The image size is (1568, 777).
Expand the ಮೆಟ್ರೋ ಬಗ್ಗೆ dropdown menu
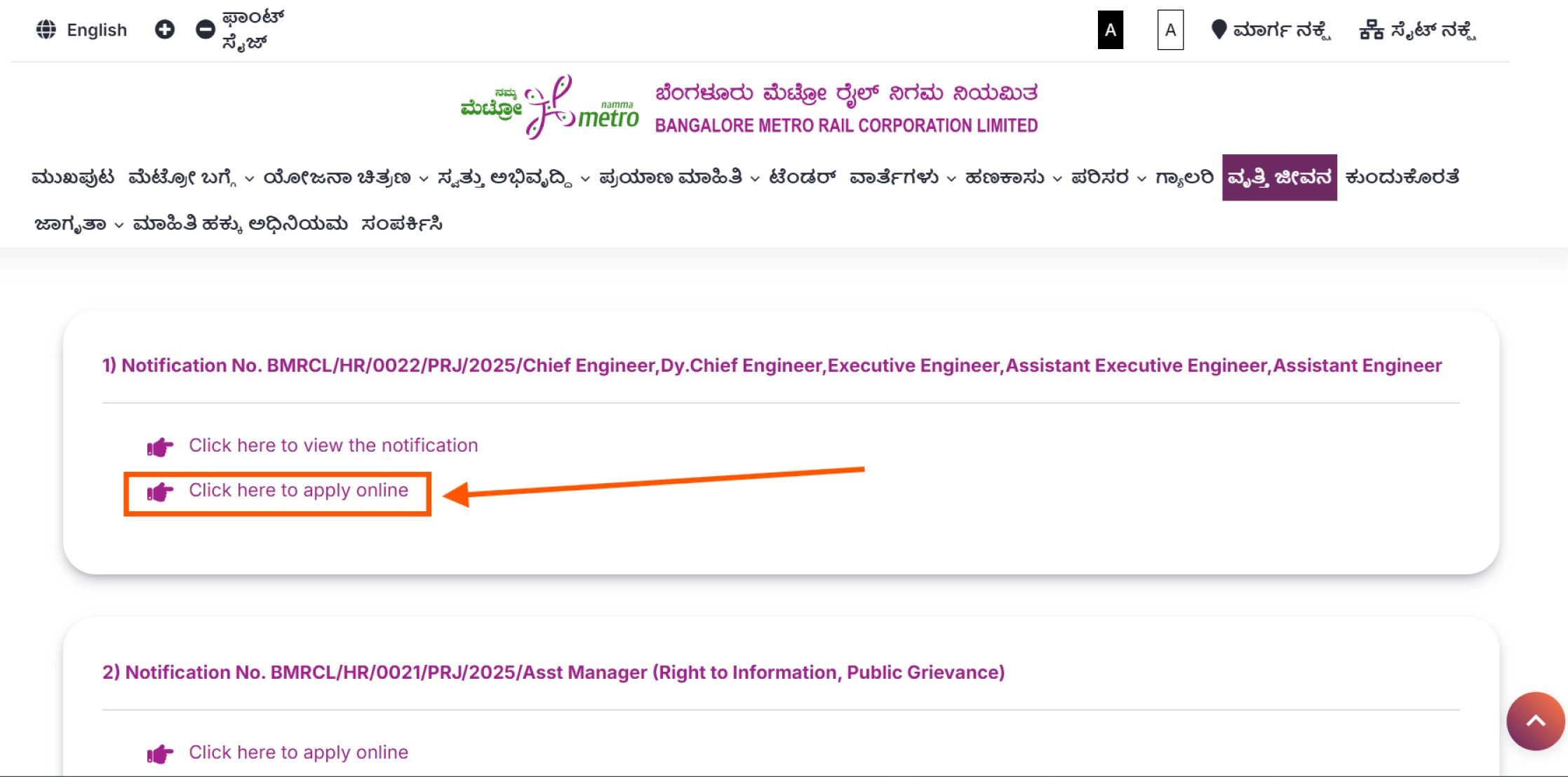tap(185, 177)
